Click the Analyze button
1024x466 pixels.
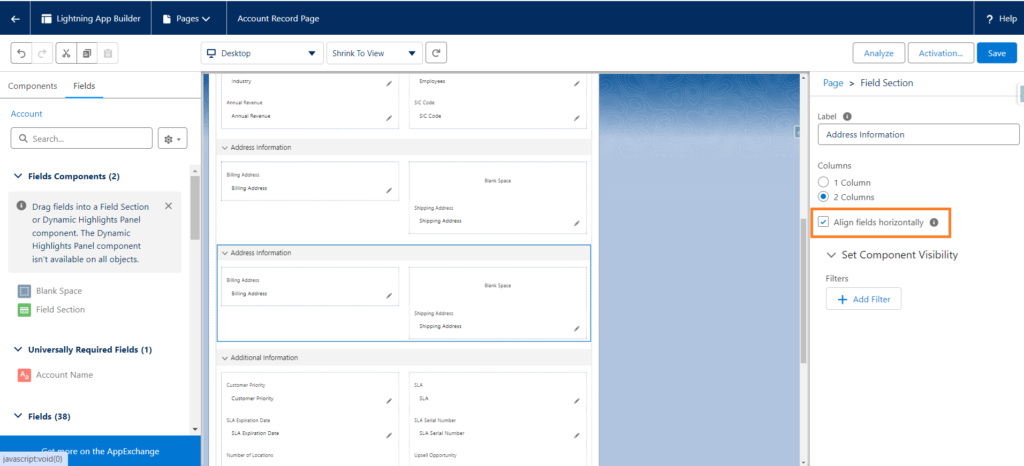[878, 53]
